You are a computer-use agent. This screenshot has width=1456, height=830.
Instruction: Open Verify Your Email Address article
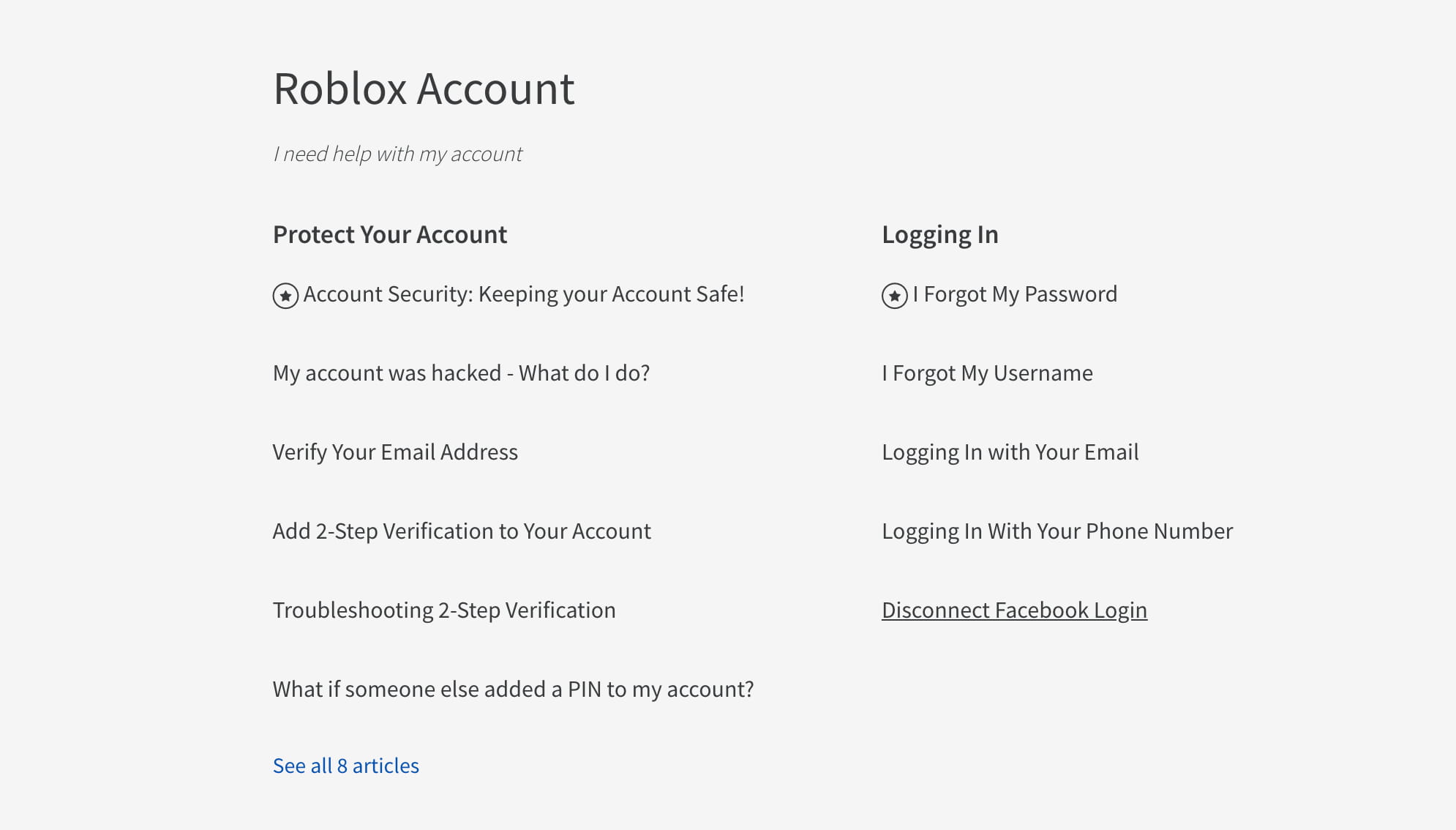395,452
